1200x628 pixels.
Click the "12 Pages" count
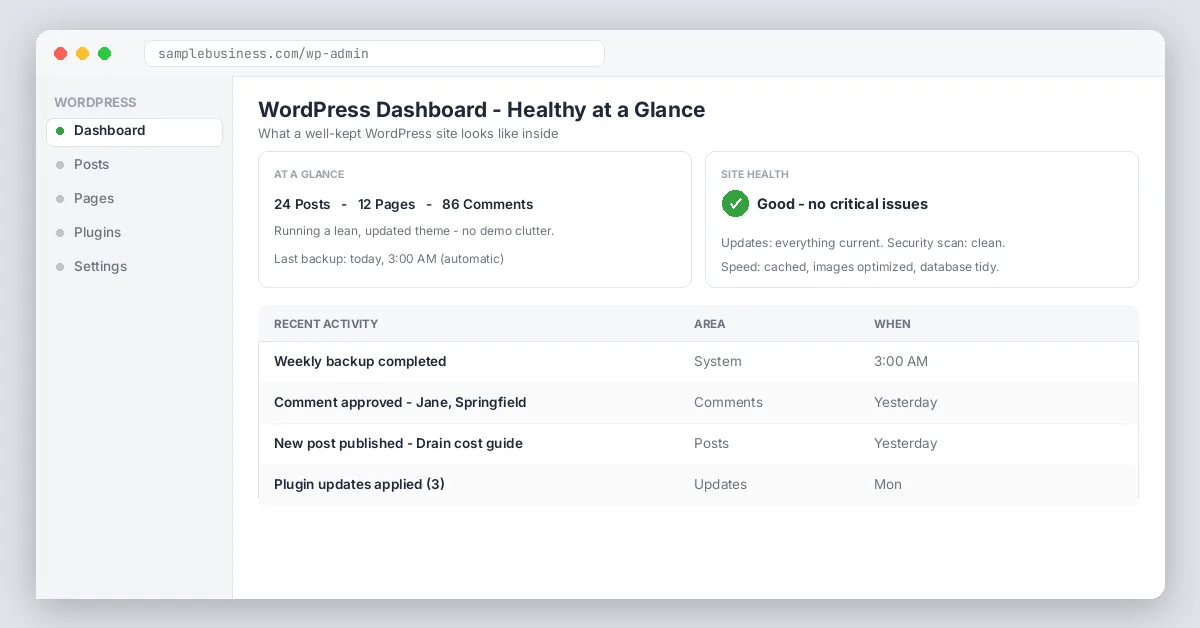click(x=386, y=204)
